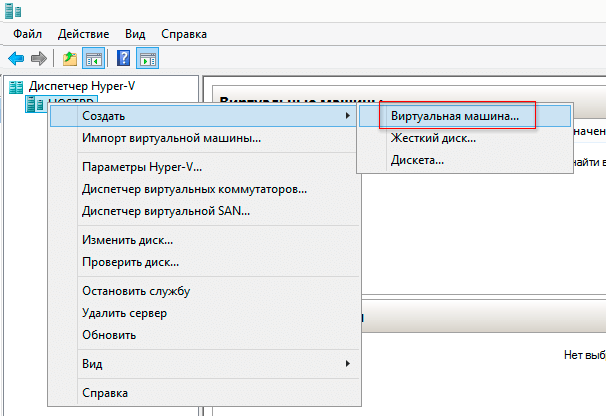
Task: Click the Hyper-V Manager tree root icon
Action: (16, 87)
